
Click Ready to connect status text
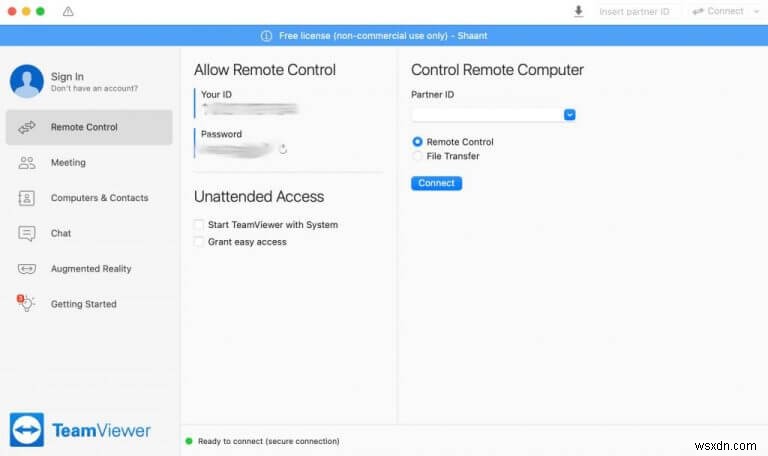[268, 441]
